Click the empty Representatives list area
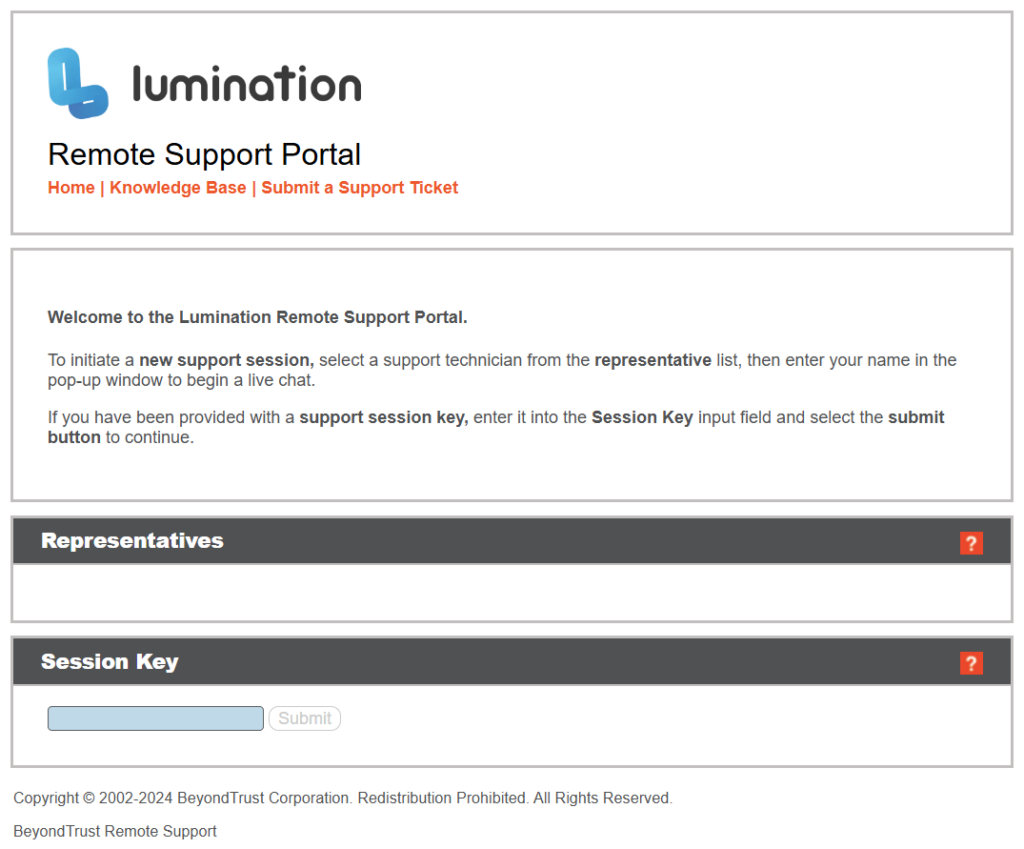1024x849 pixels. [512, 592]
